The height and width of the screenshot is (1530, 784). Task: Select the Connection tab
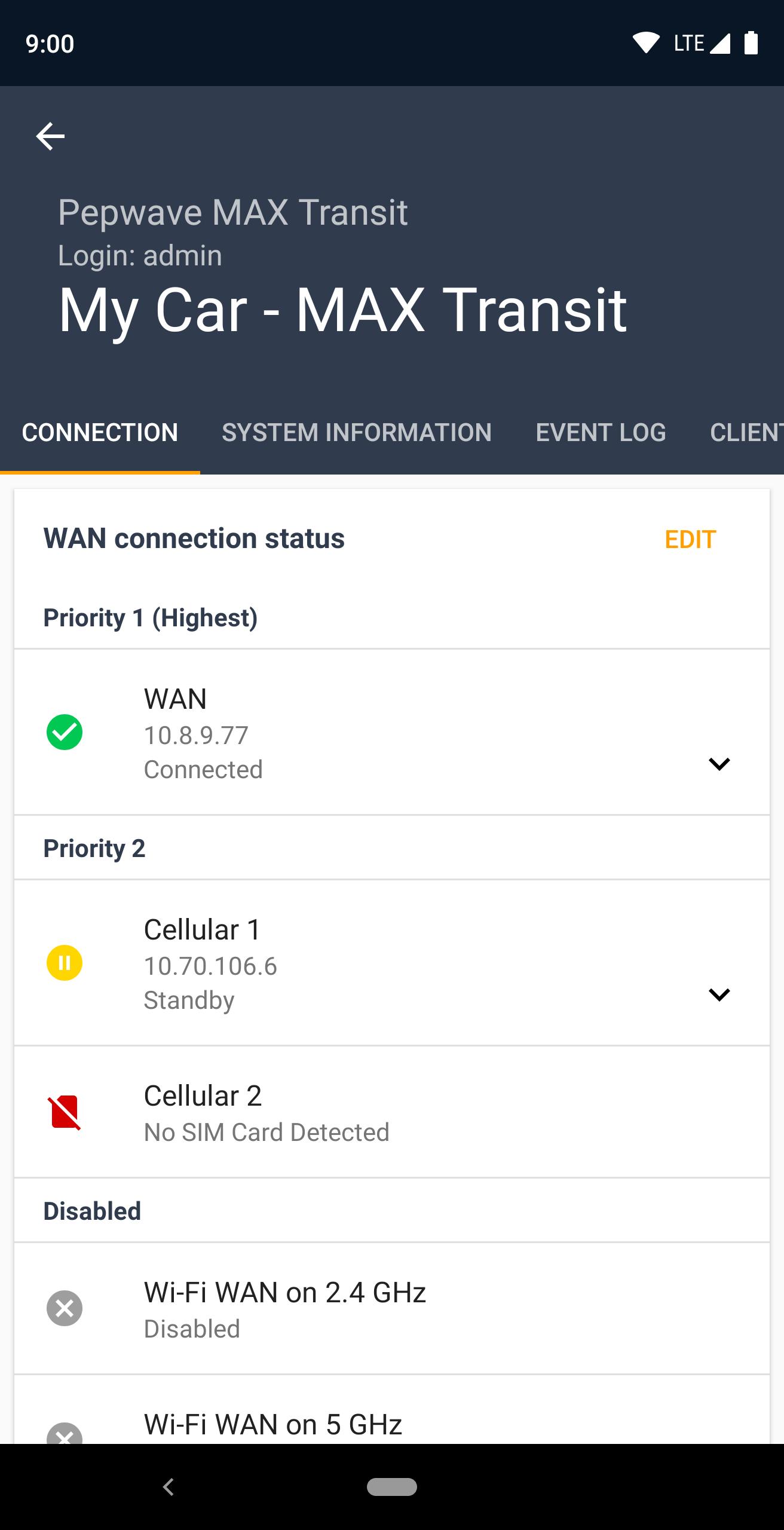[100, 432]
